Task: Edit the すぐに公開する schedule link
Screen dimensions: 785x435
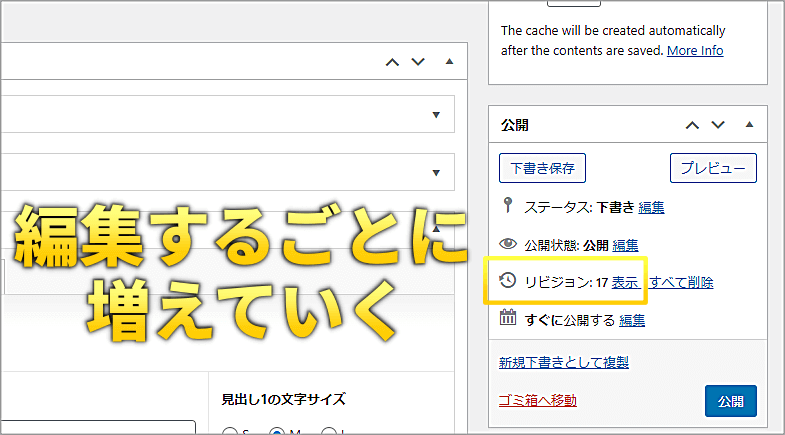Action: pos(632,320)
